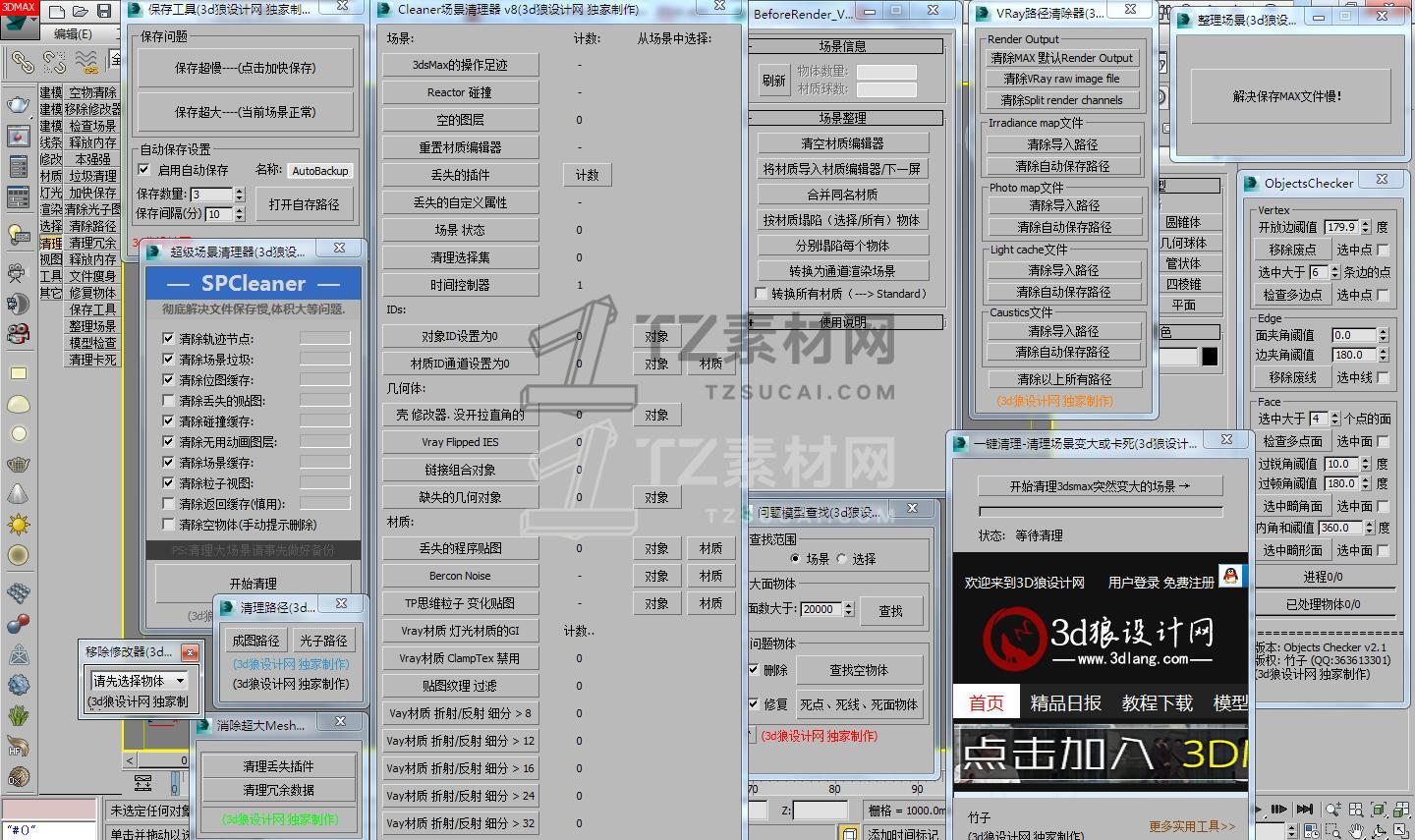This screenshot has height=840, width=1415.
Task: Click the 开放边阈值 spinner arrows
Action: [1365, 227]
